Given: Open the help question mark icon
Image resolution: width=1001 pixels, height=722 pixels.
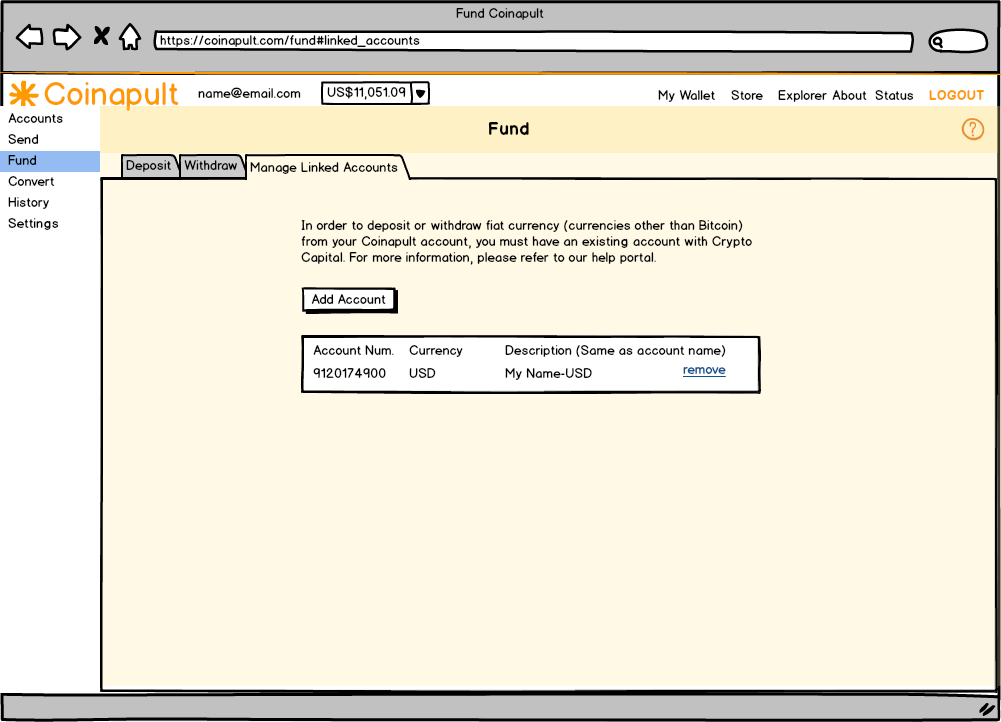Looking at the screenshot, I should [972, 129].
